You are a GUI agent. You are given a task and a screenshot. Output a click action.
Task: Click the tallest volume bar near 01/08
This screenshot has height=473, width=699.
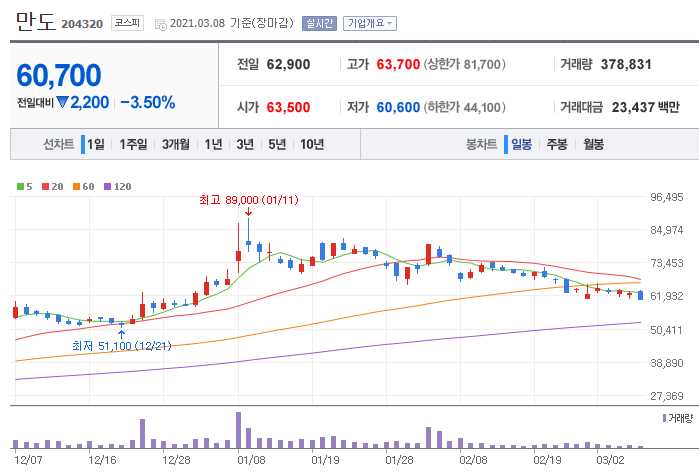click(238, 430)
